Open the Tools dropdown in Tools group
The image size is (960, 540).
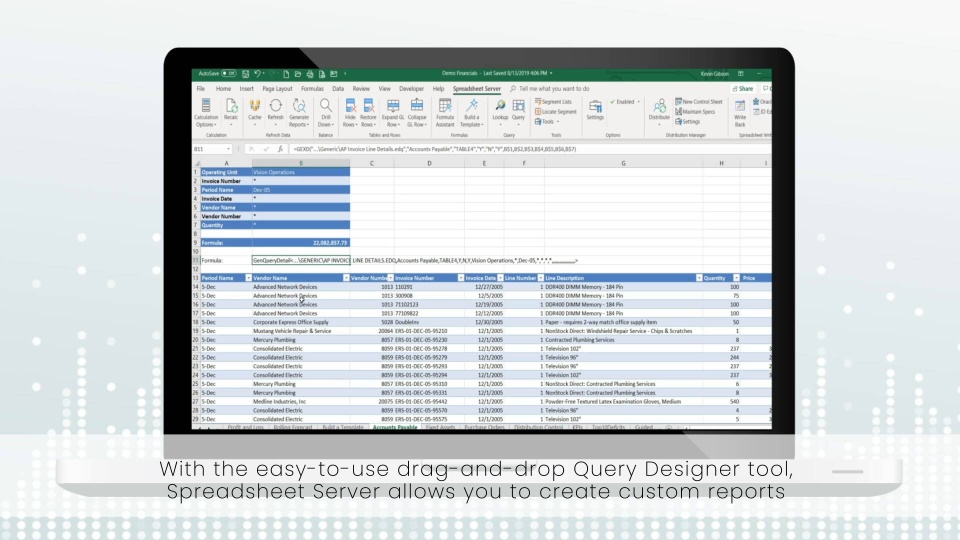547,121
